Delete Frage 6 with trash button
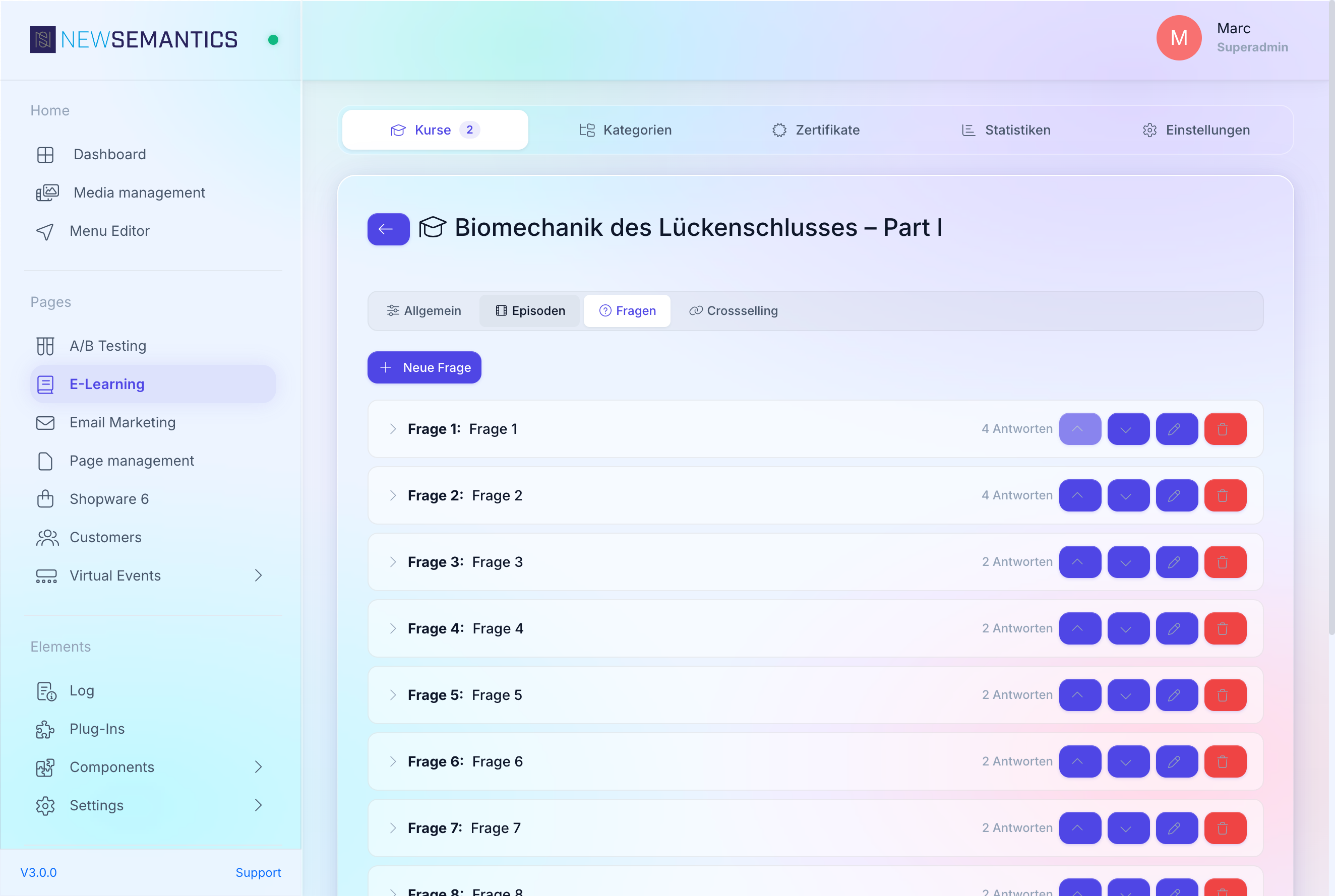The width and height of the screenshot is (1335, 896). pos(1225,762)
